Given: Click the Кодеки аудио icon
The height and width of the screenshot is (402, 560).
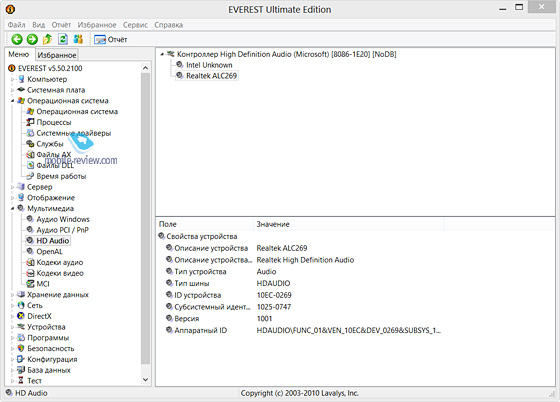Looking at the screenshot, I should click(x=30, y=262).
